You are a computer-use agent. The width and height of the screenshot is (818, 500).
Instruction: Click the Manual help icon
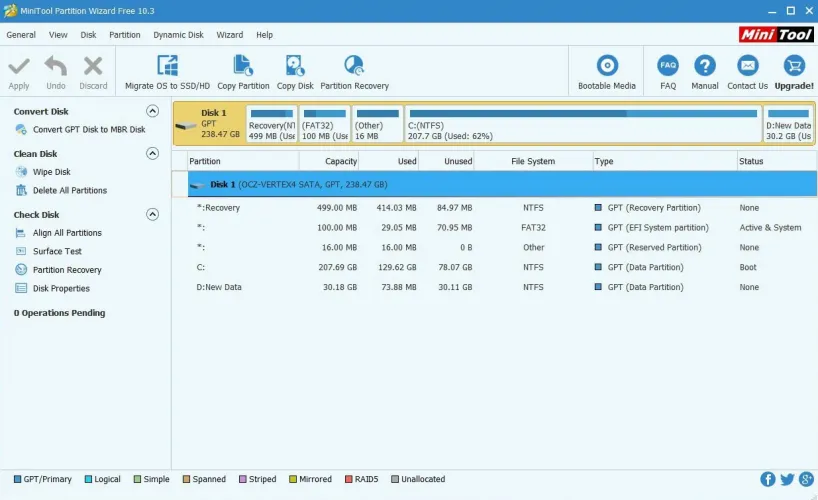tap(704, 67)
